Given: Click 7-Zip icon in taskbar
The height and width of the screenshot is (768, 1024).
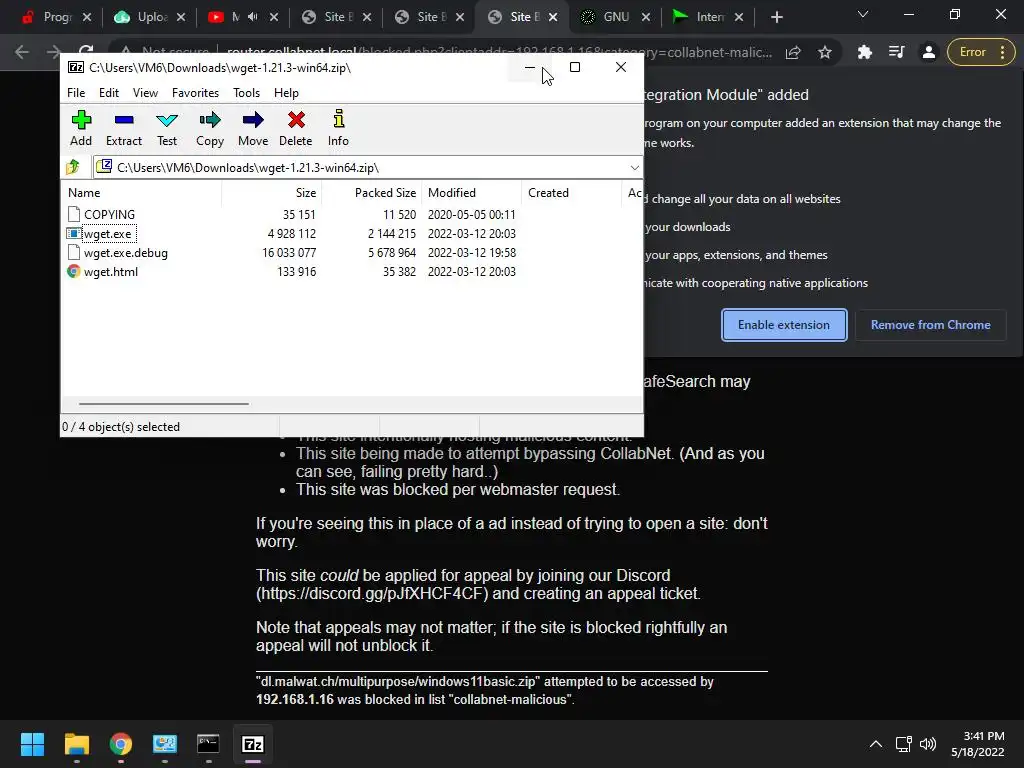Looking at the screenshot, I should pyautogui.click(x=253, y=744).
